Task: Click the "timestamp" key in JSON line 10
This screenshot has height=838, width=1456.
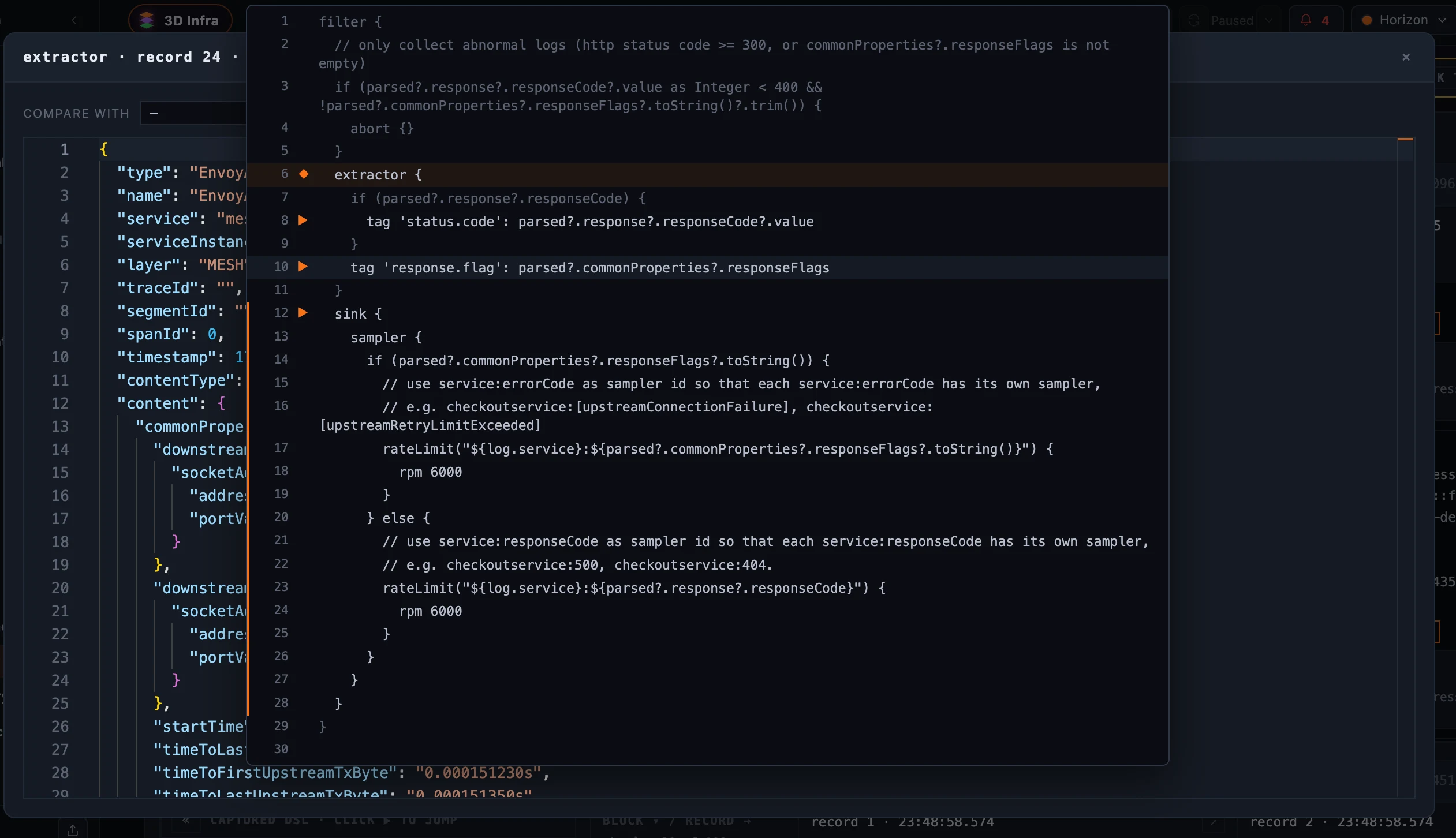Action: point(166,357)
